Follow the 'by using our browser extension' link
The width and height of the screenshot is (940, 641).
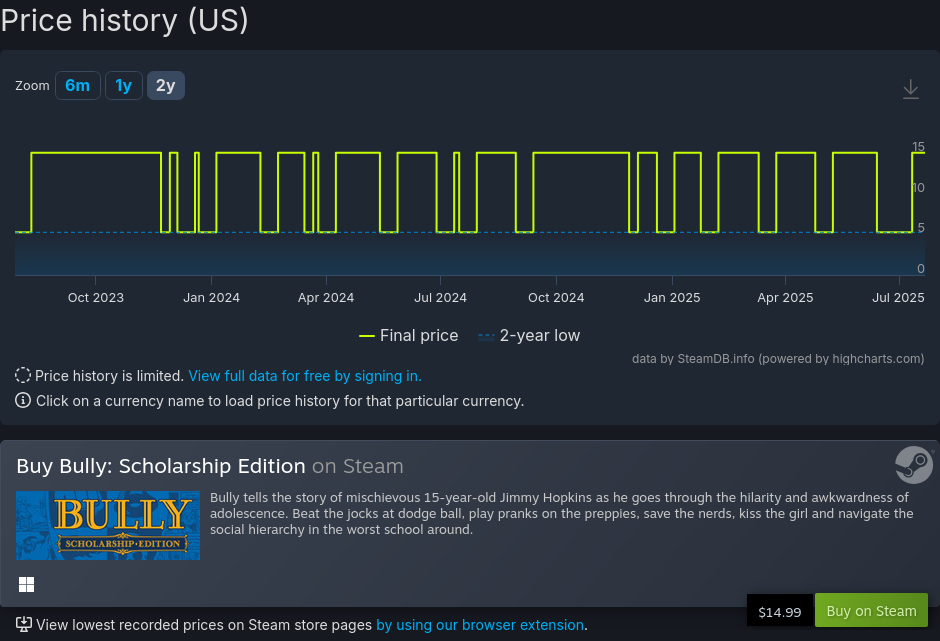pos(480,625)
